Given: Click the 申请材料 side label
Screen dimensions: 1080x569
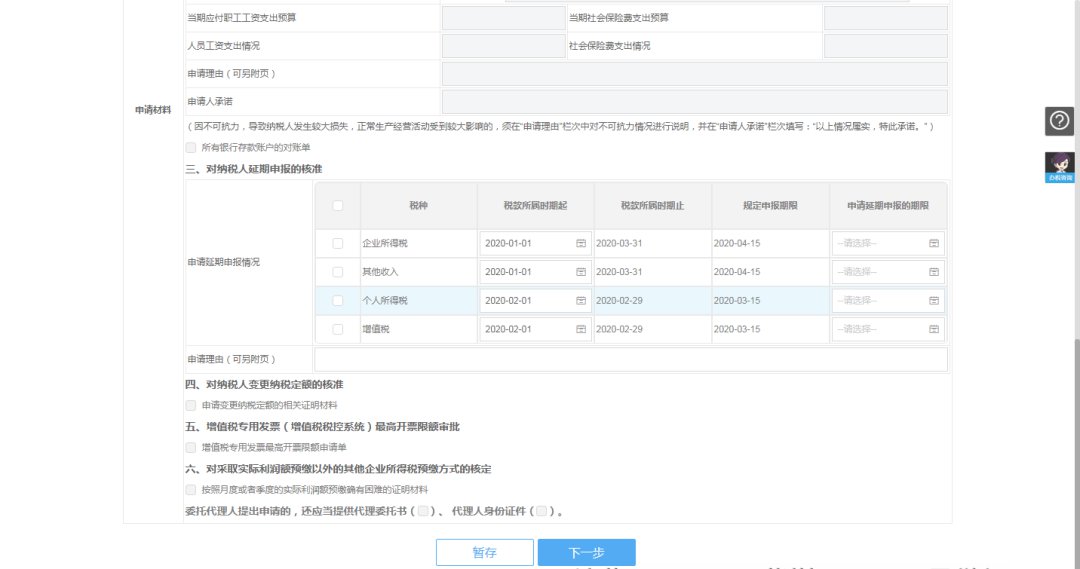Looking at the screenshot, I should 153,110.
